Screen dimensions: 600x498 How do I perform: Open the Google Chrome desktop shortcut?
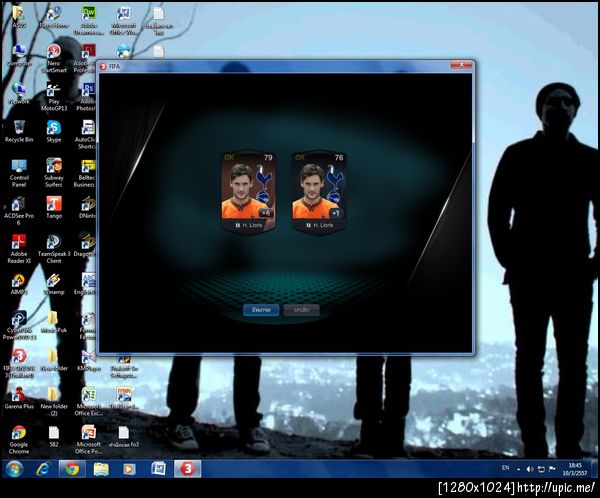pos(19,440)
